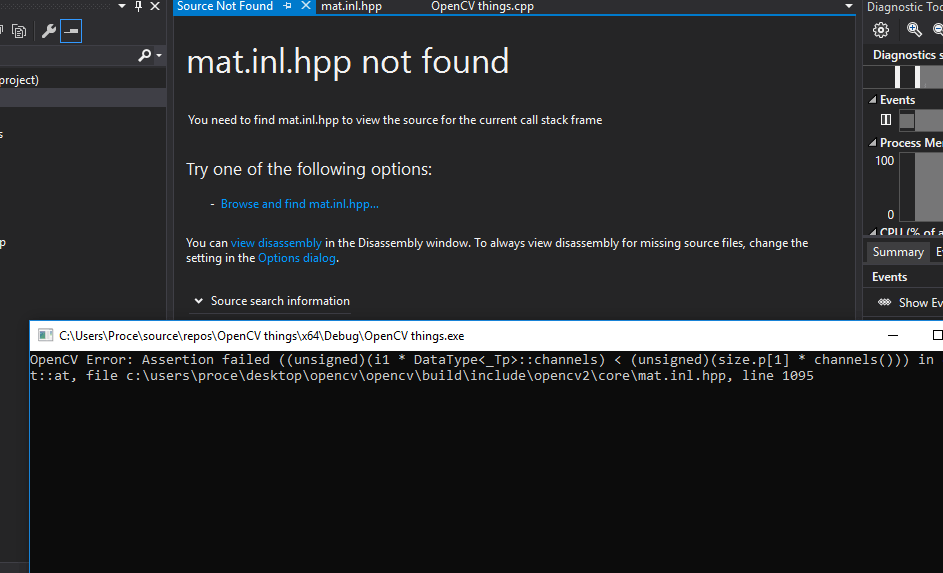The image size is (943, 573).
Task: Minimize the OpenCV things.exe console window
Action: [893, 336]
